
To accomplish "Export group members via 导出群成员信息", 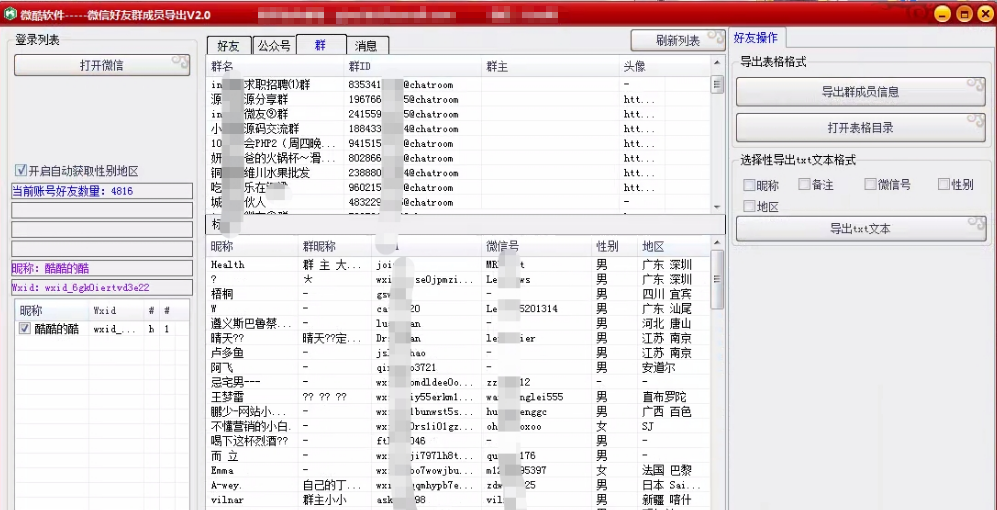I will click(860, 92).
